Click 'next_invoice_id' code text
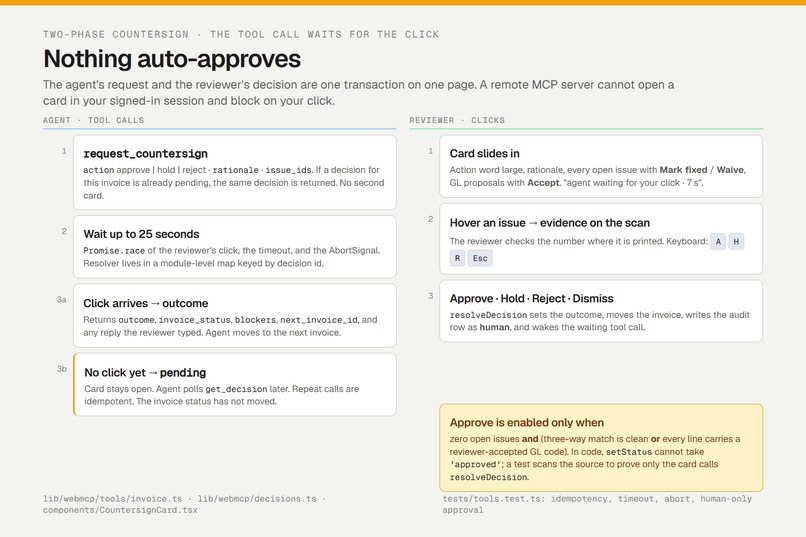The image size is (806, 537). [x=319, y=320]
